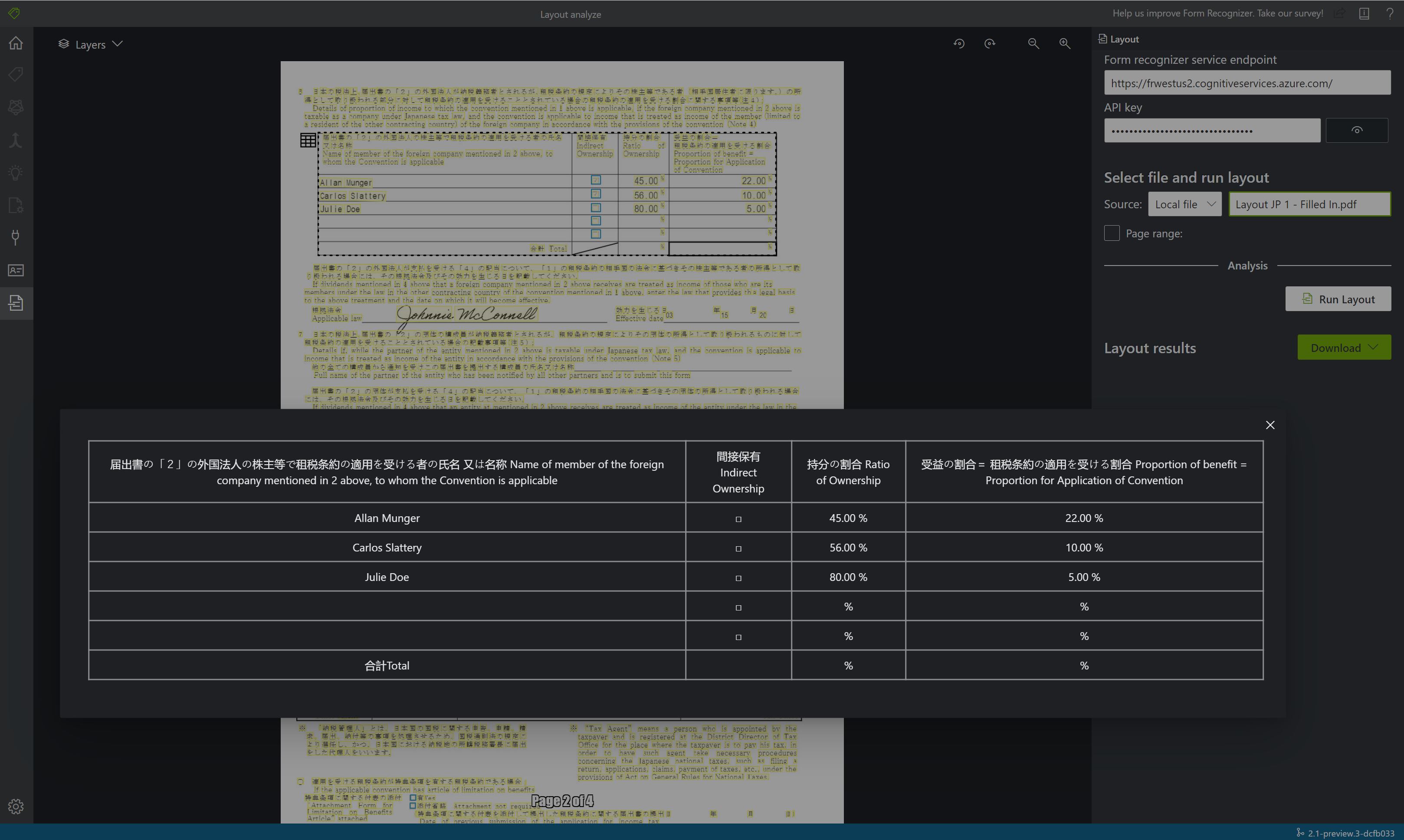This screenshot has height=840, width=1404.
Task: Click the Layers panel icon
Action: click(x=63, y=44)
